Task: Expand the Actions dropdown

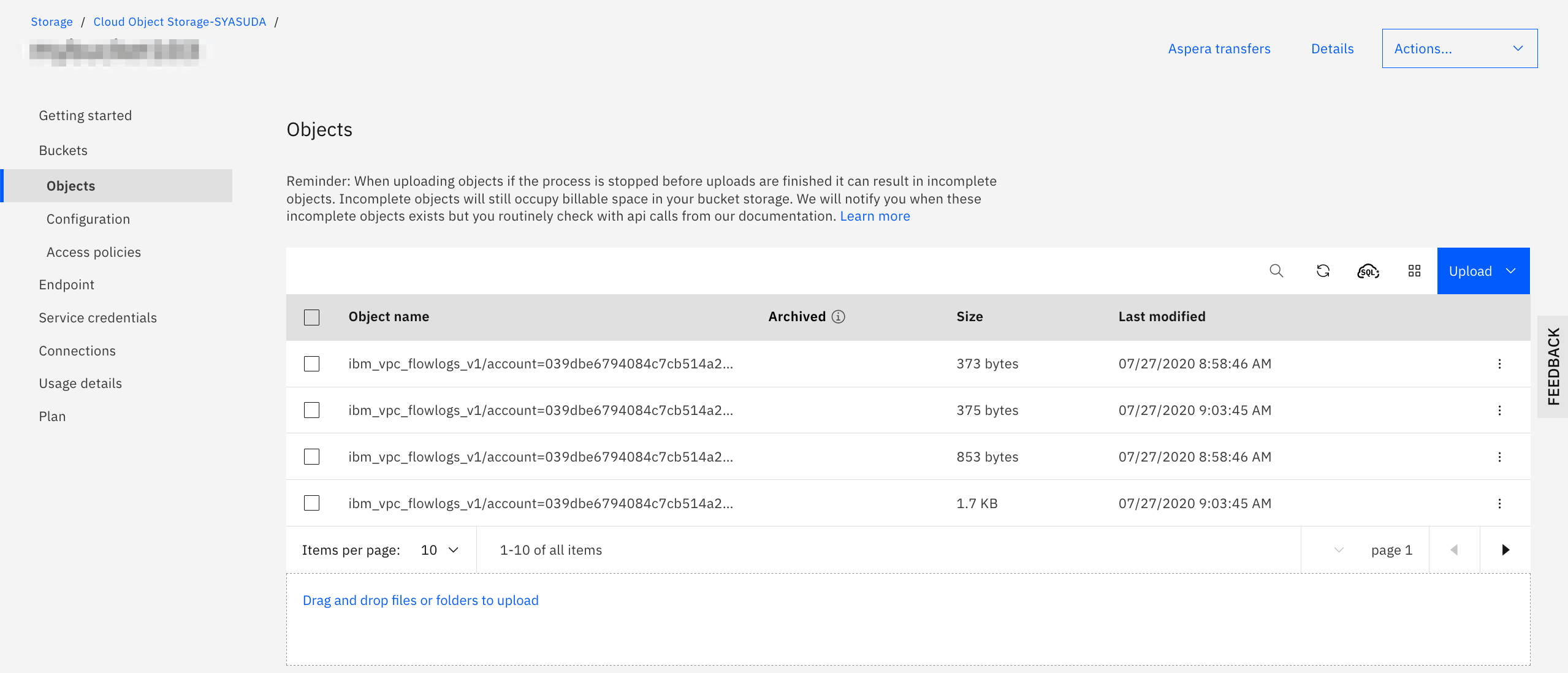Action: coord(1459,48)
